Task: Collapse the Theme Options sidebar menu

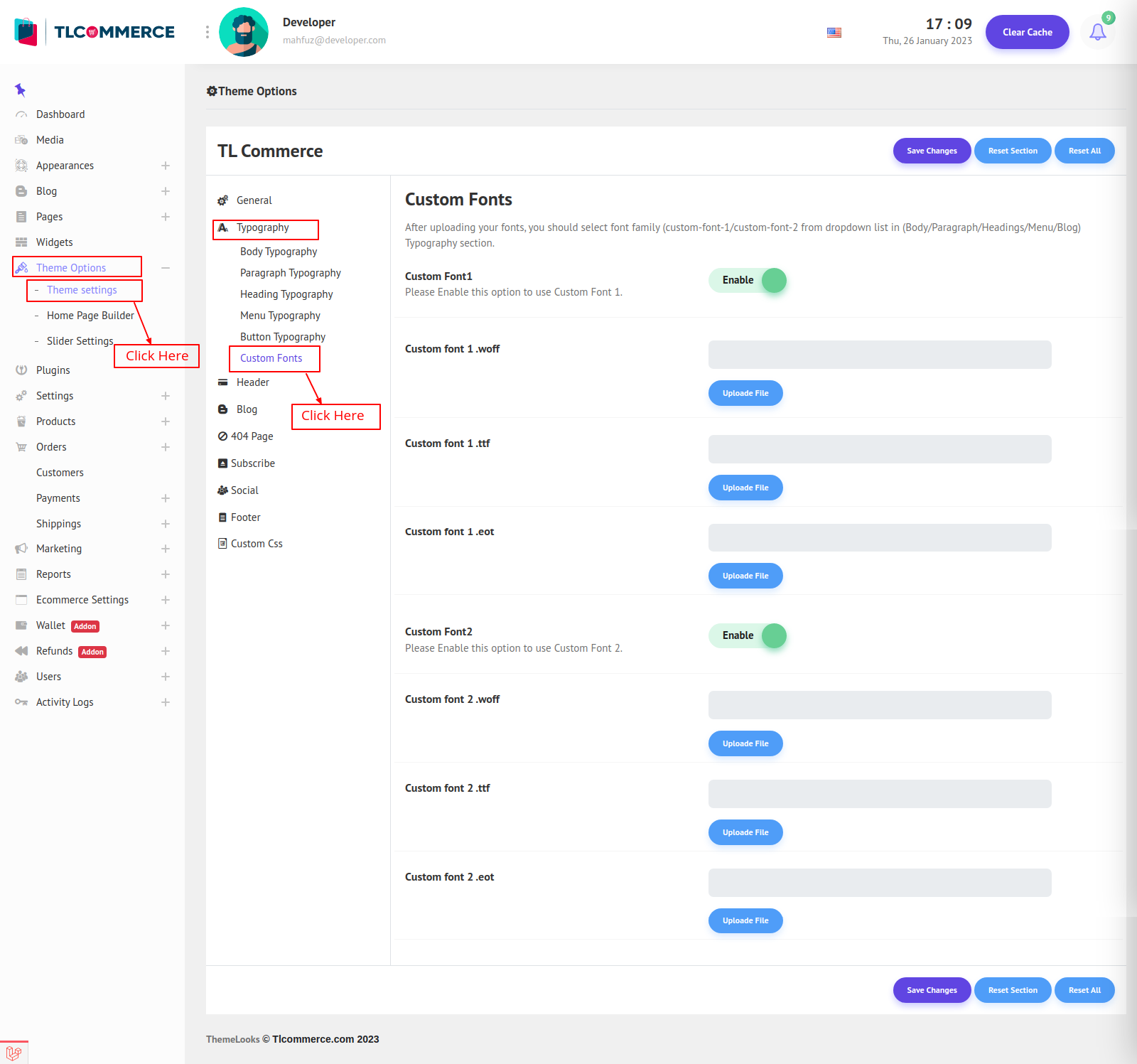Action: (x=166, y=268)
